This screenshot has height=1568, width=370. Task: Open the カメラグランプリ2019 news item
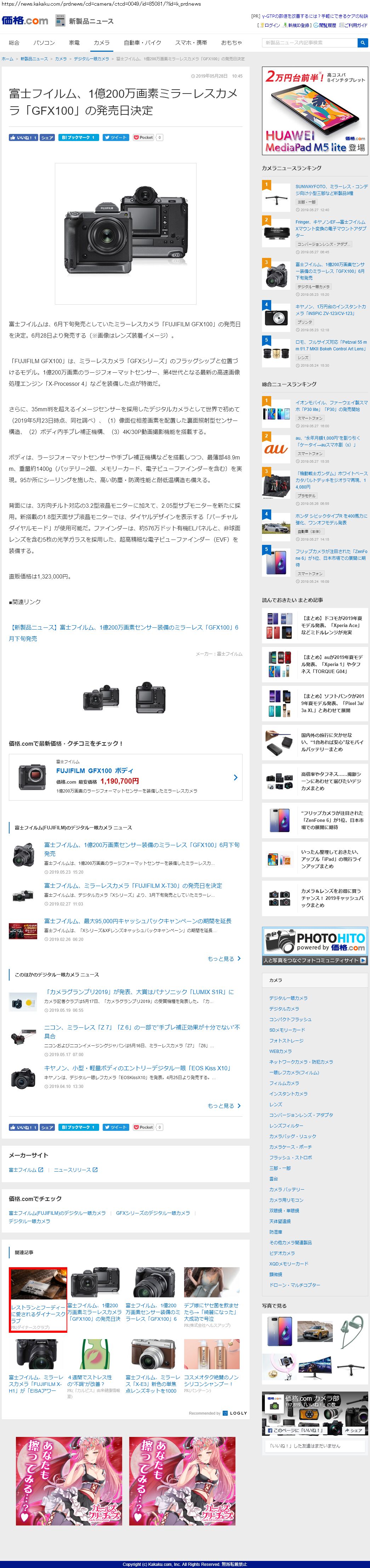tap(139, 992)
